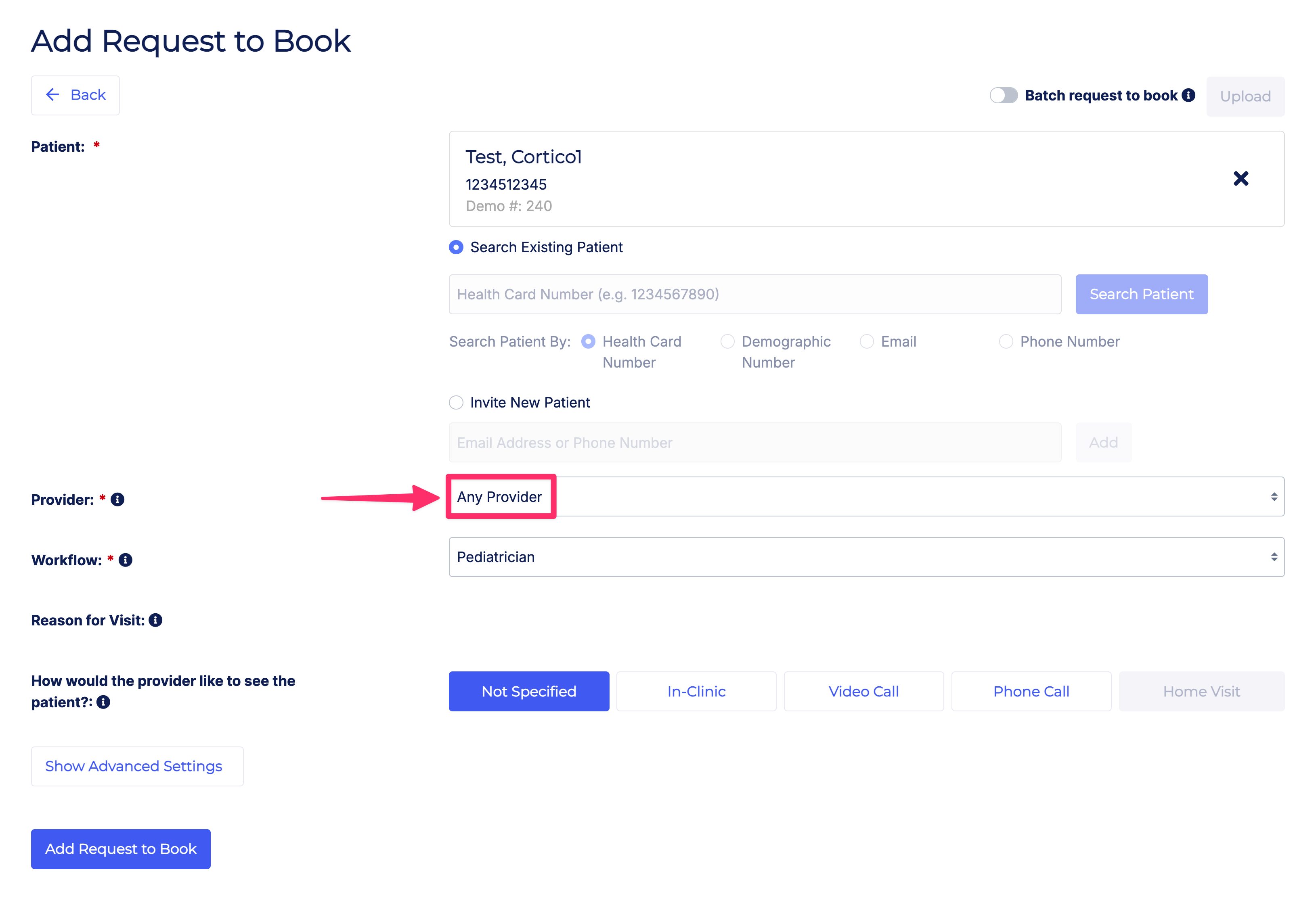The width and height of the screenshot is (1316, 903).
Task: Expand Show Advanced Settings
Action: [x=137, y=766]
